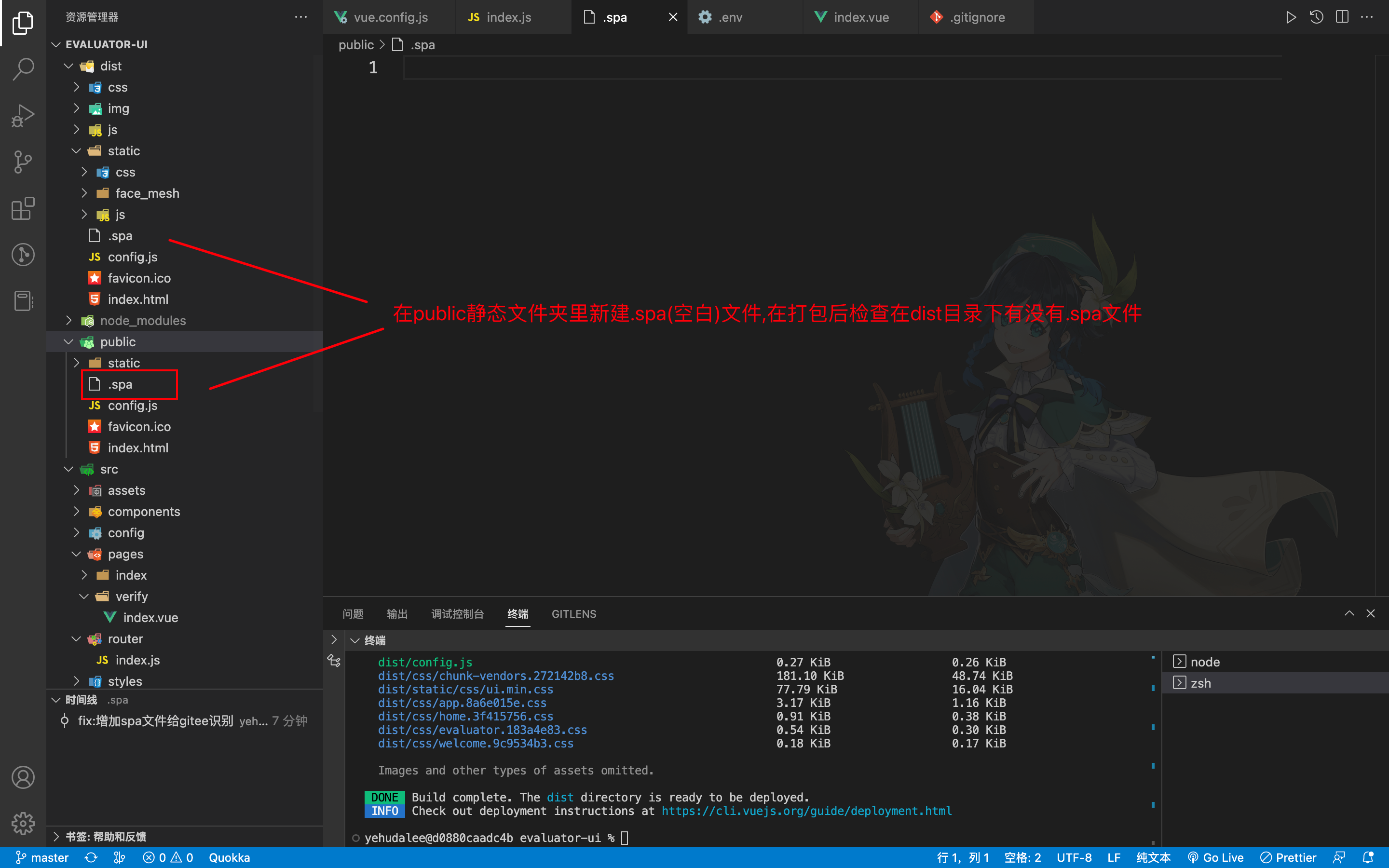Open the Manage gear icon
This screenshot has height=868, width=1389.
click(23, 823)
